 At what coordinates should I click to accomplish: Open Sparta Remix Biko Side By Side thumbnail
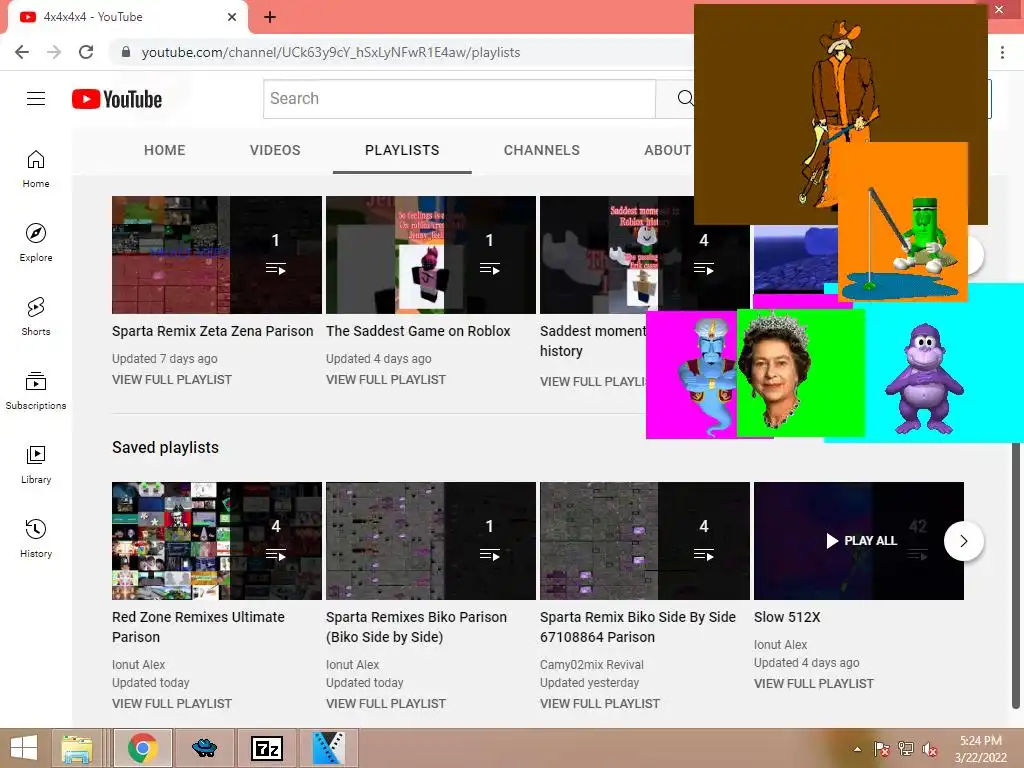click(x=645, y=541)
